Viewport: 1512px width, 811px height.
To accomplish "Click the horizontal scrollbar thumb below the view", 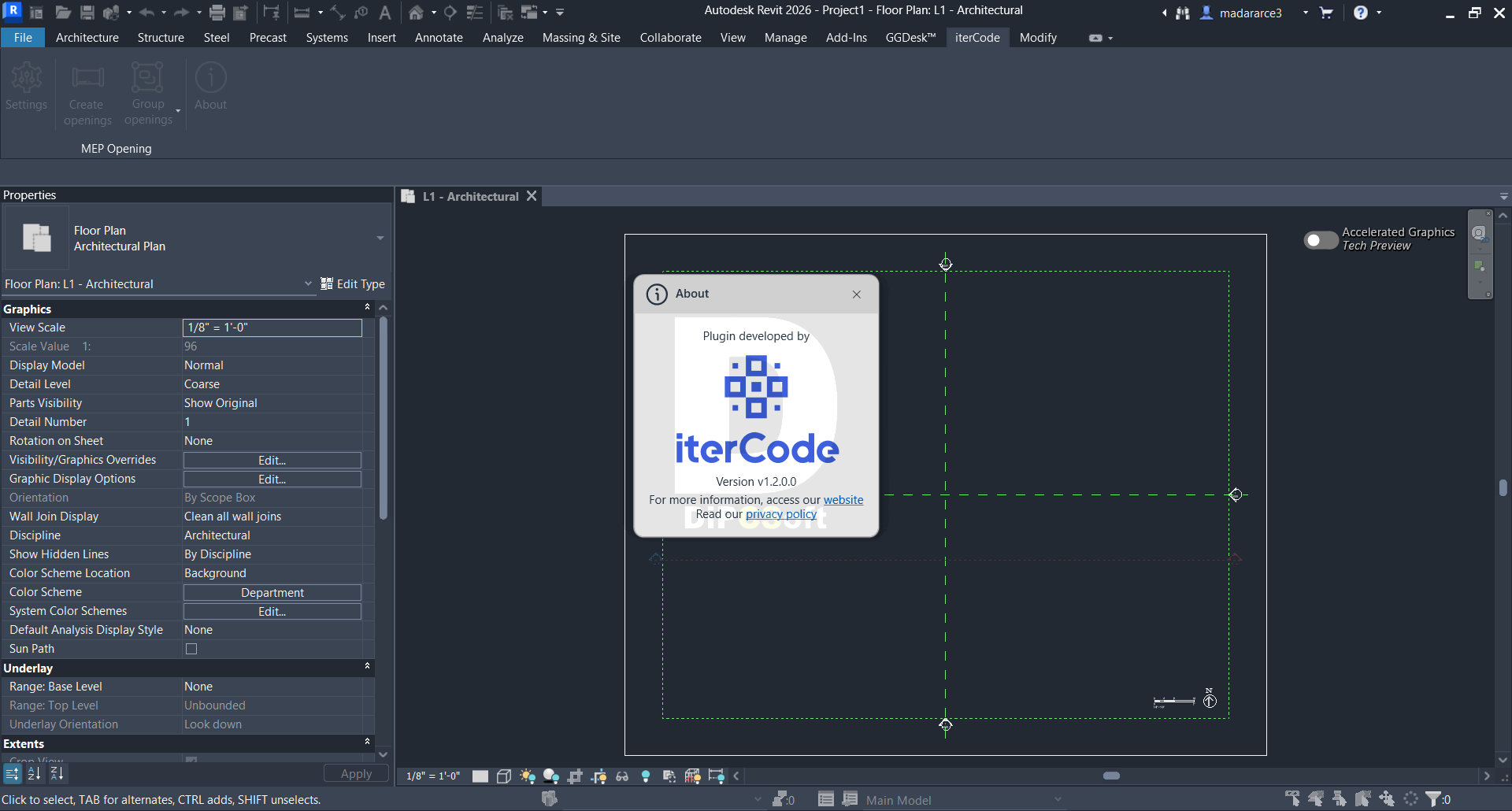I will 1112,776.
